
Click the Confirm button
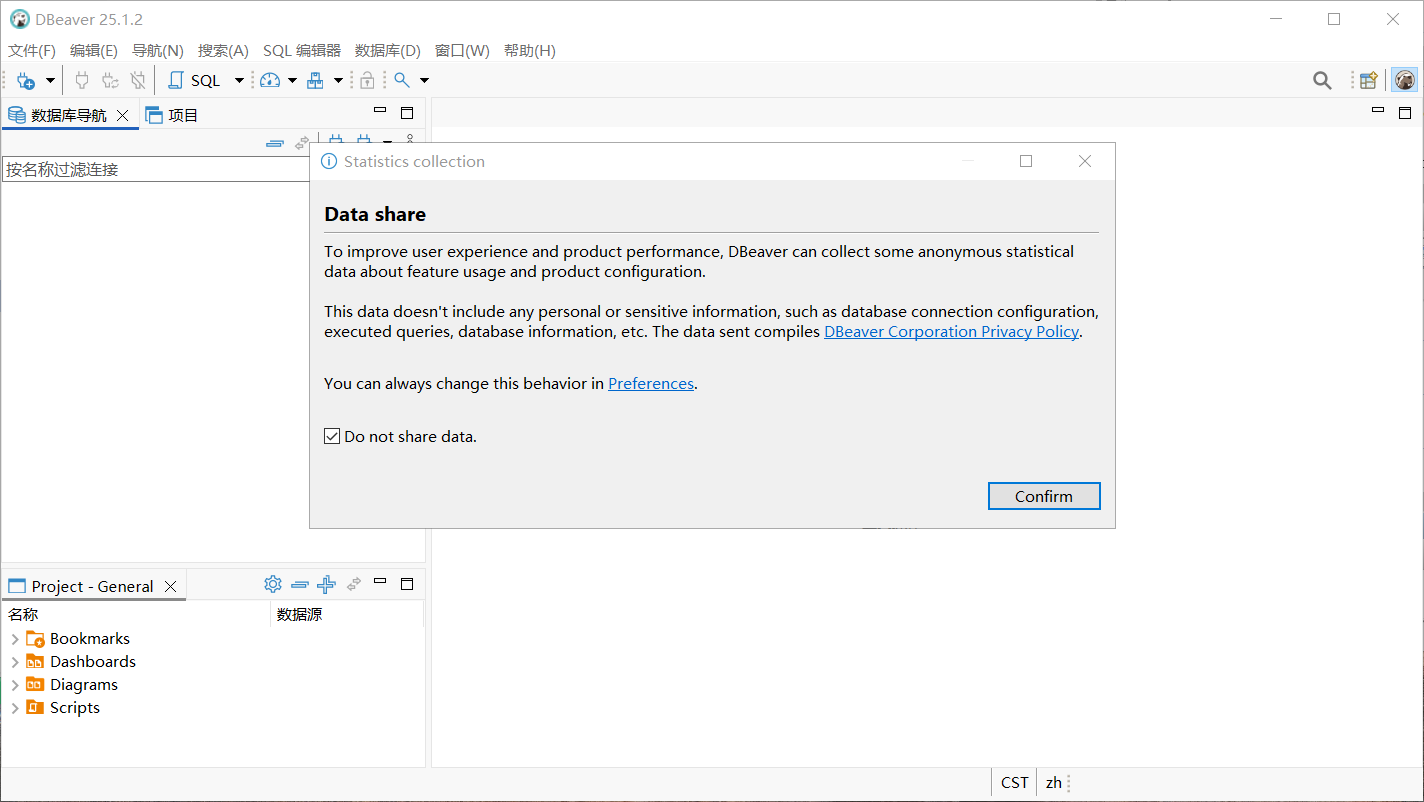pos(1044,496)
